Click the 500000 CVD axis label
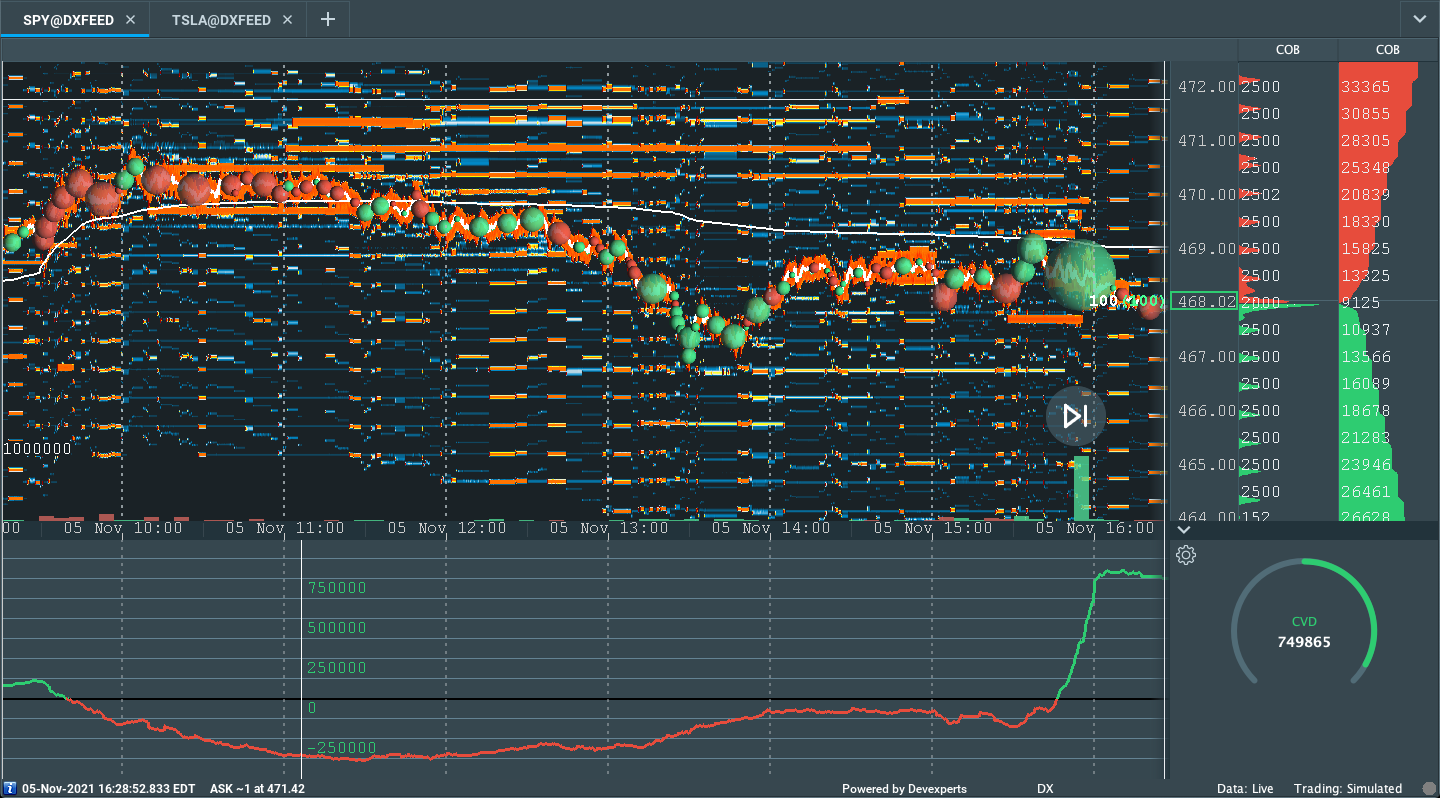Image resolution: width=1440 pixels, height=798 pixels. click(x=338, y=628)
